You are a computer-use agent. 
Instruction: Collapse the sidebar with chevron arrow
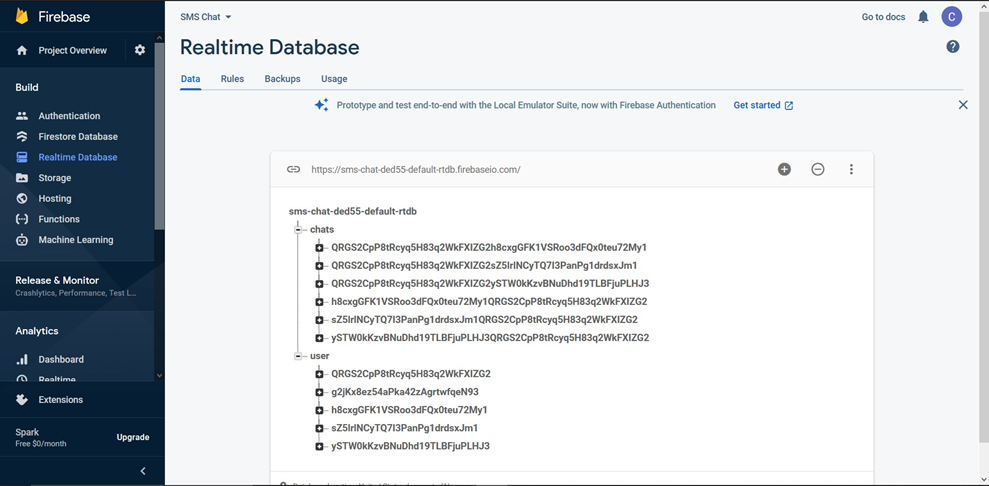point(143,471)
